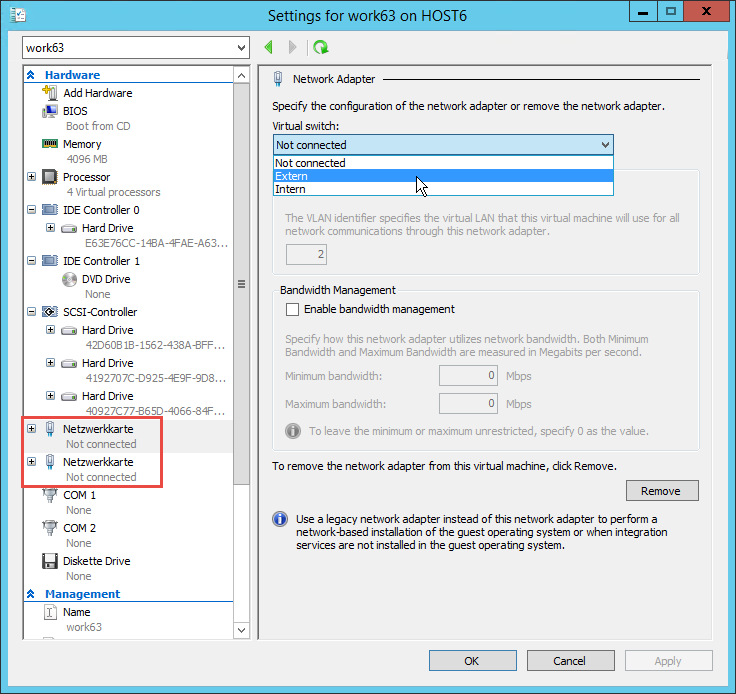Choose Extern from virtual switch list
This screenshot has height=694, width=736.
tap(443, 176)
